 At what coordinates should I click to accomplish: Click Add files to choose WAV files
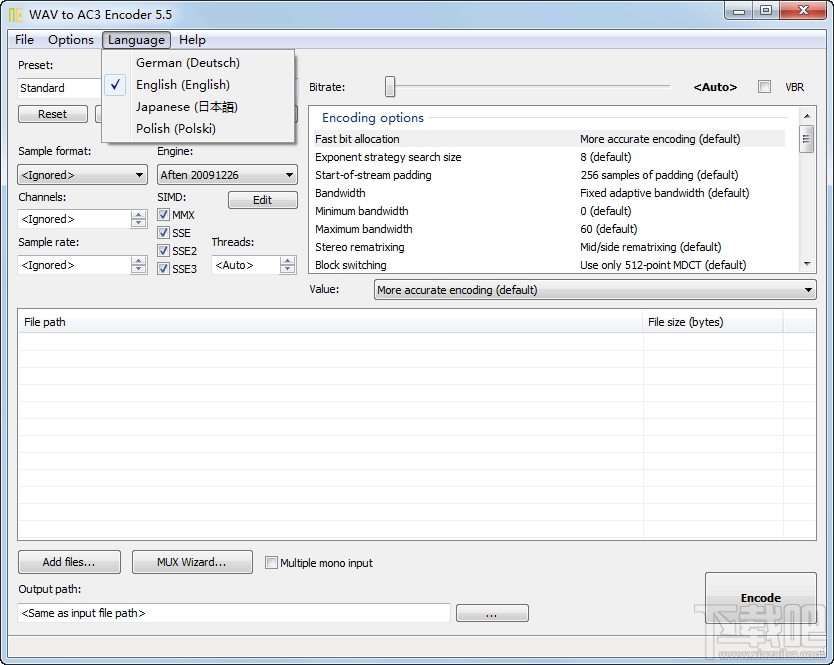tap(68, 561)
